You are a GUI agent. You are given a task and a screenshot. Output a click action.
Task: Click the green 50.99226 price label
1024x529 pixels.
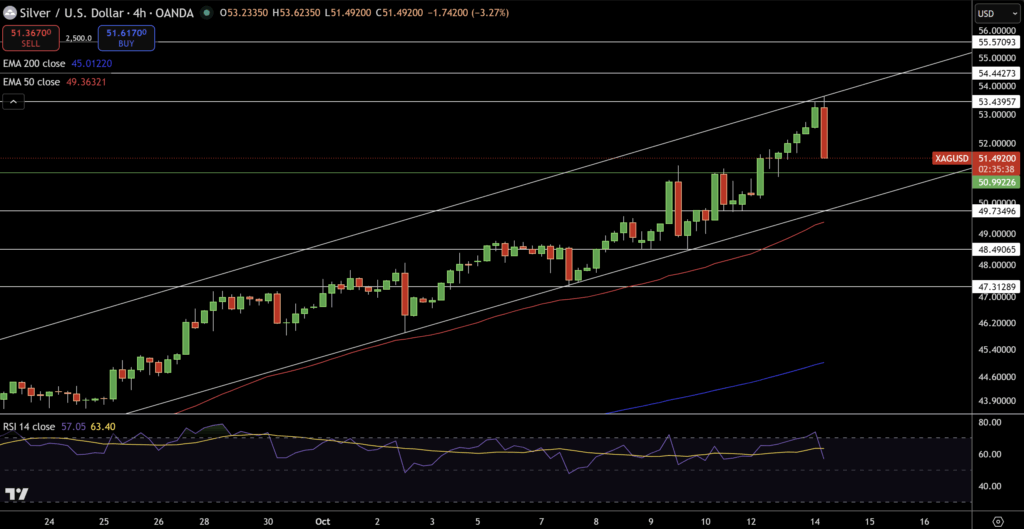(x=997, y=183)
